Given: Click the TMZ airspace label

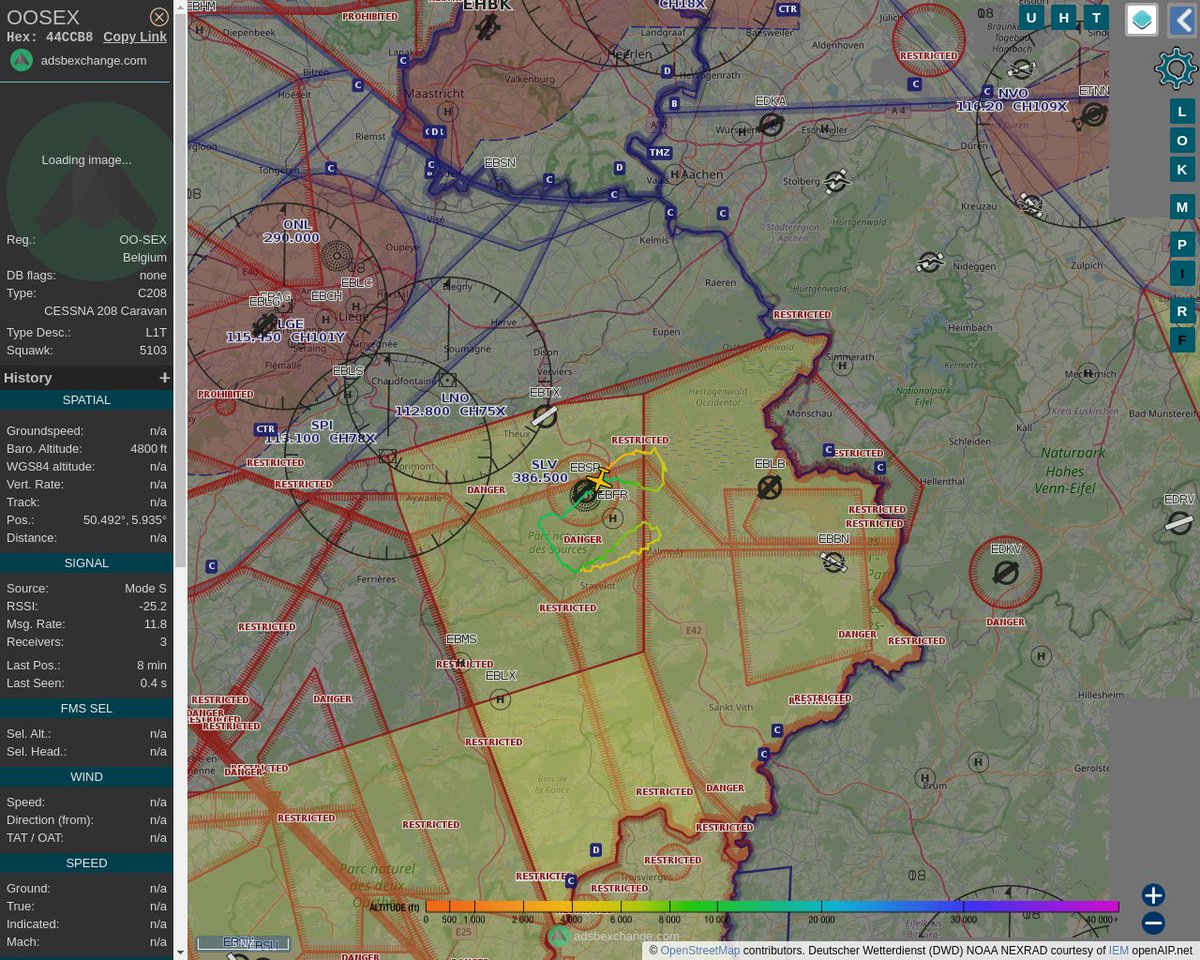Looking at the screenshot, I should 659,152.
